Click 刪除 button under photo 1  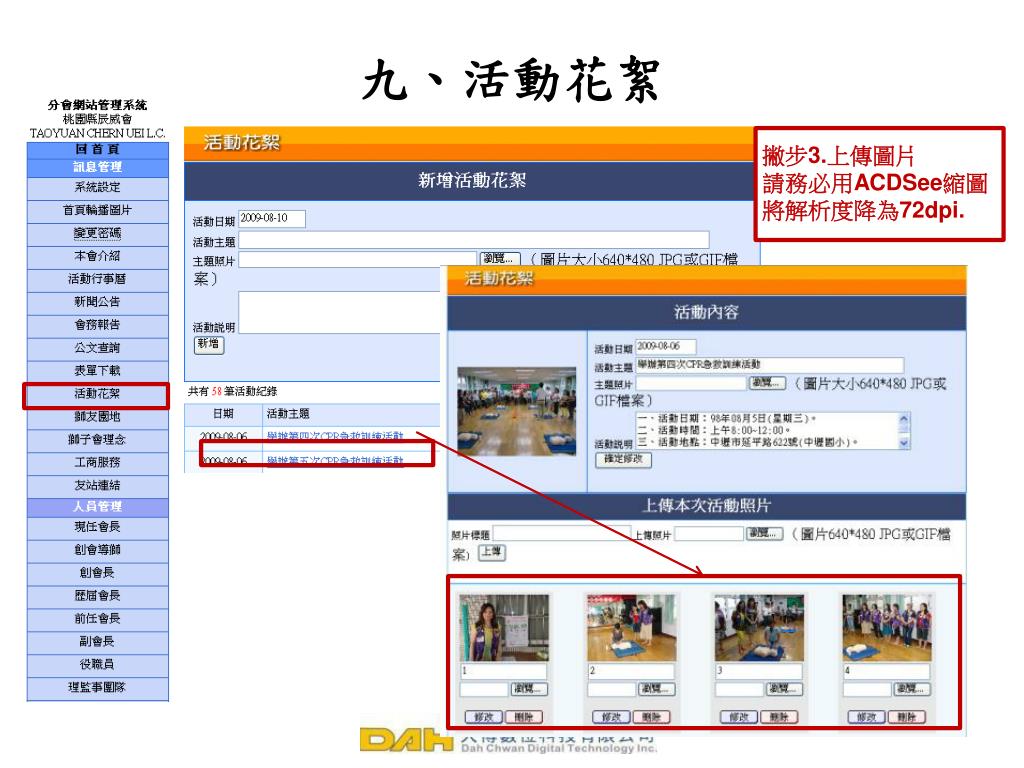pos(524,717)
